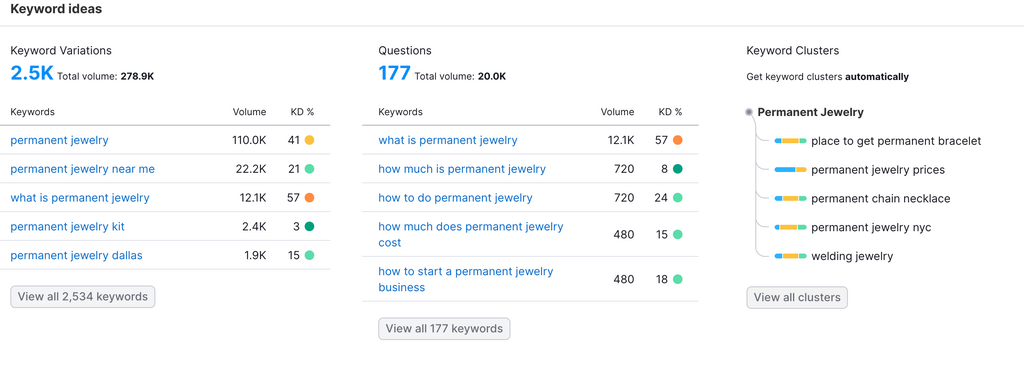Click the intent bar icon beside permanent jewelry prices
1024x380 pixels.
(790, 170)
